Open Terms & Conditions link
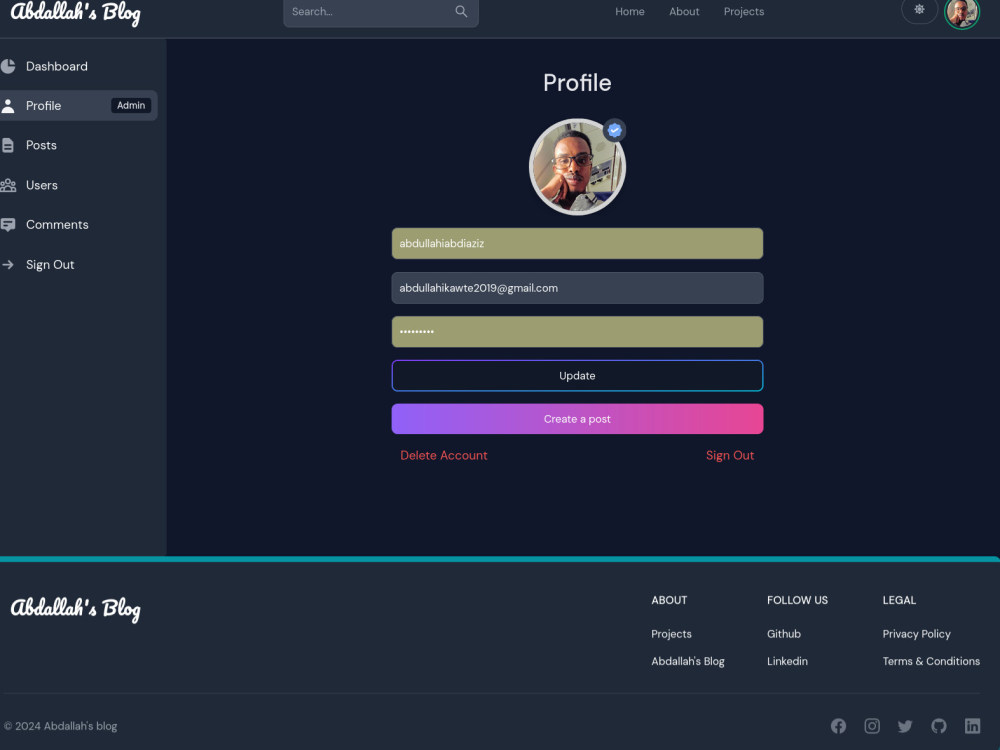 (931, 661)
